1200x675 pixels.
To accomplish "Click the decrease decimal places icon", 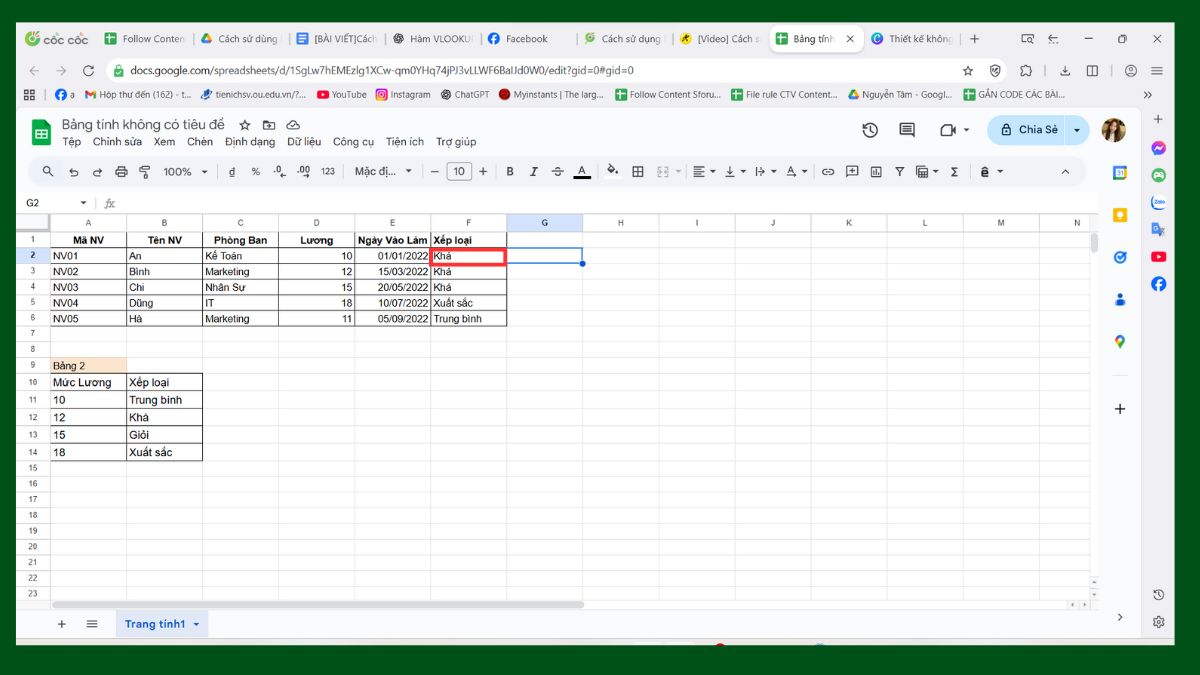I will click(277, 171).
